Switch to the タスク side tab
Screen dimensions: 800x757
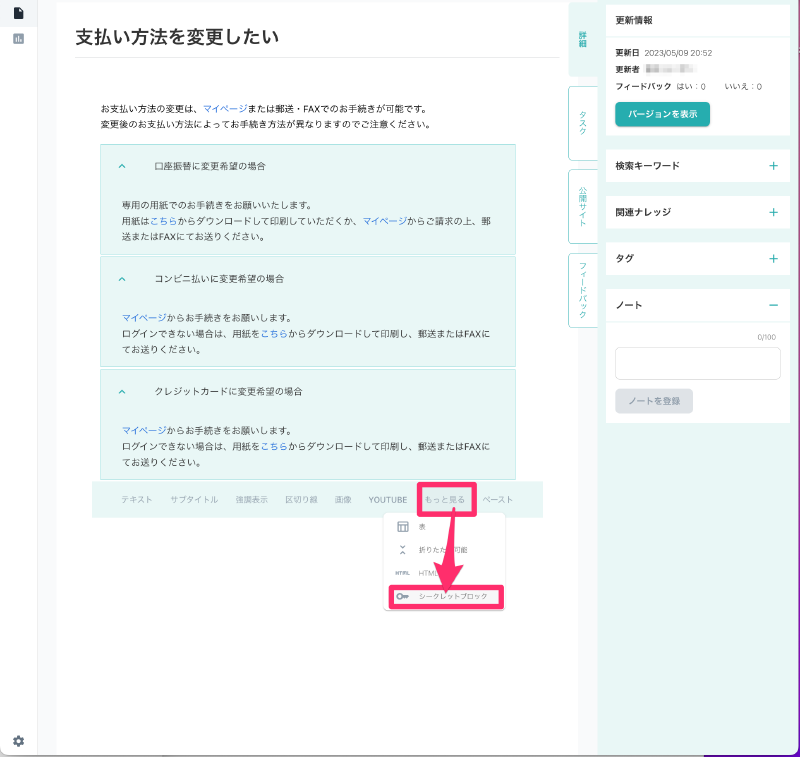582,123
